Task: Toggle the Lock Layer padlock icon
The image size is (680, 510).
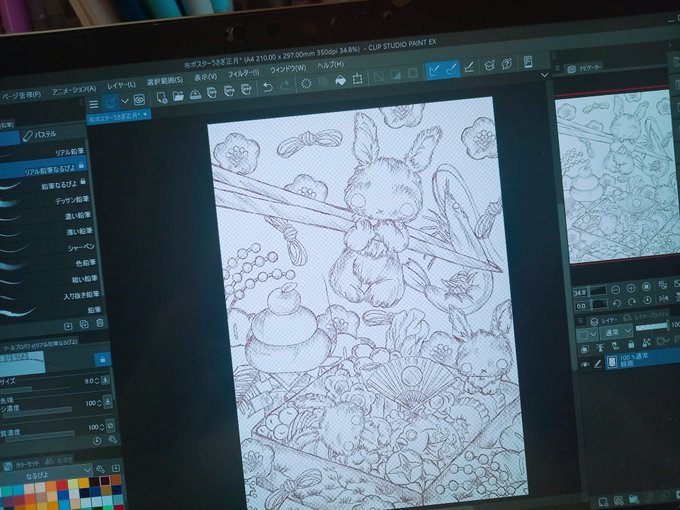Action: pos(631,344)
